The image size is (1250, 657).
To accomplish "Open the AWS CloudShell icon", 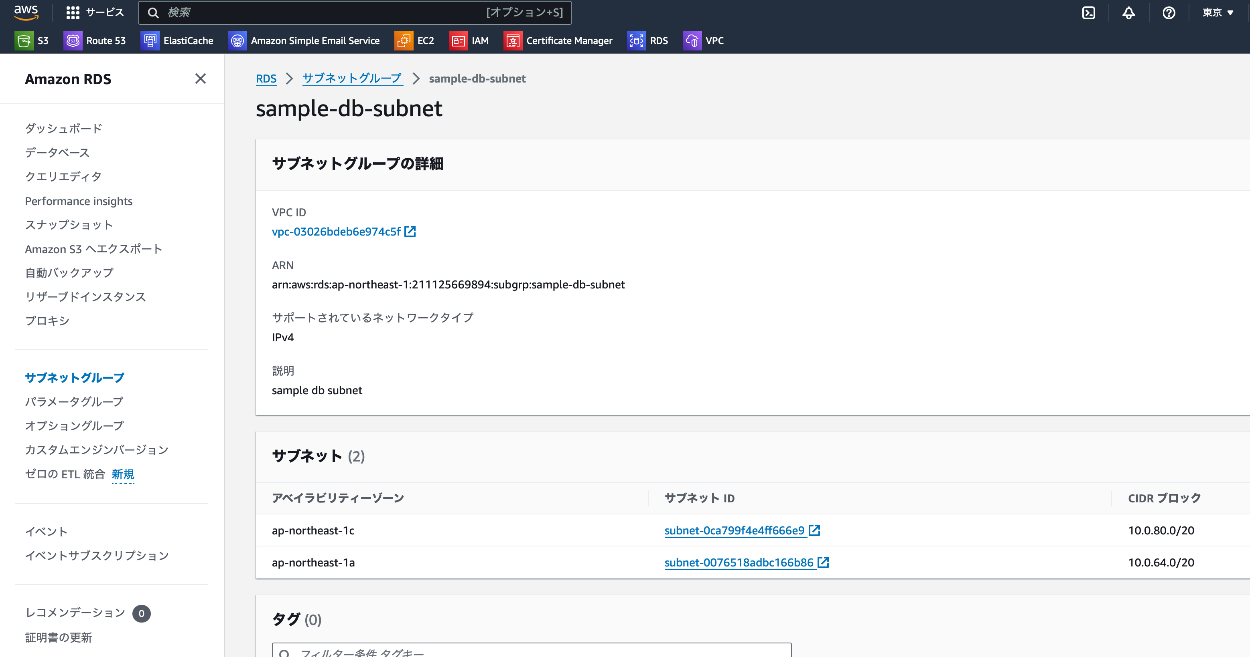I will 1089,13.
